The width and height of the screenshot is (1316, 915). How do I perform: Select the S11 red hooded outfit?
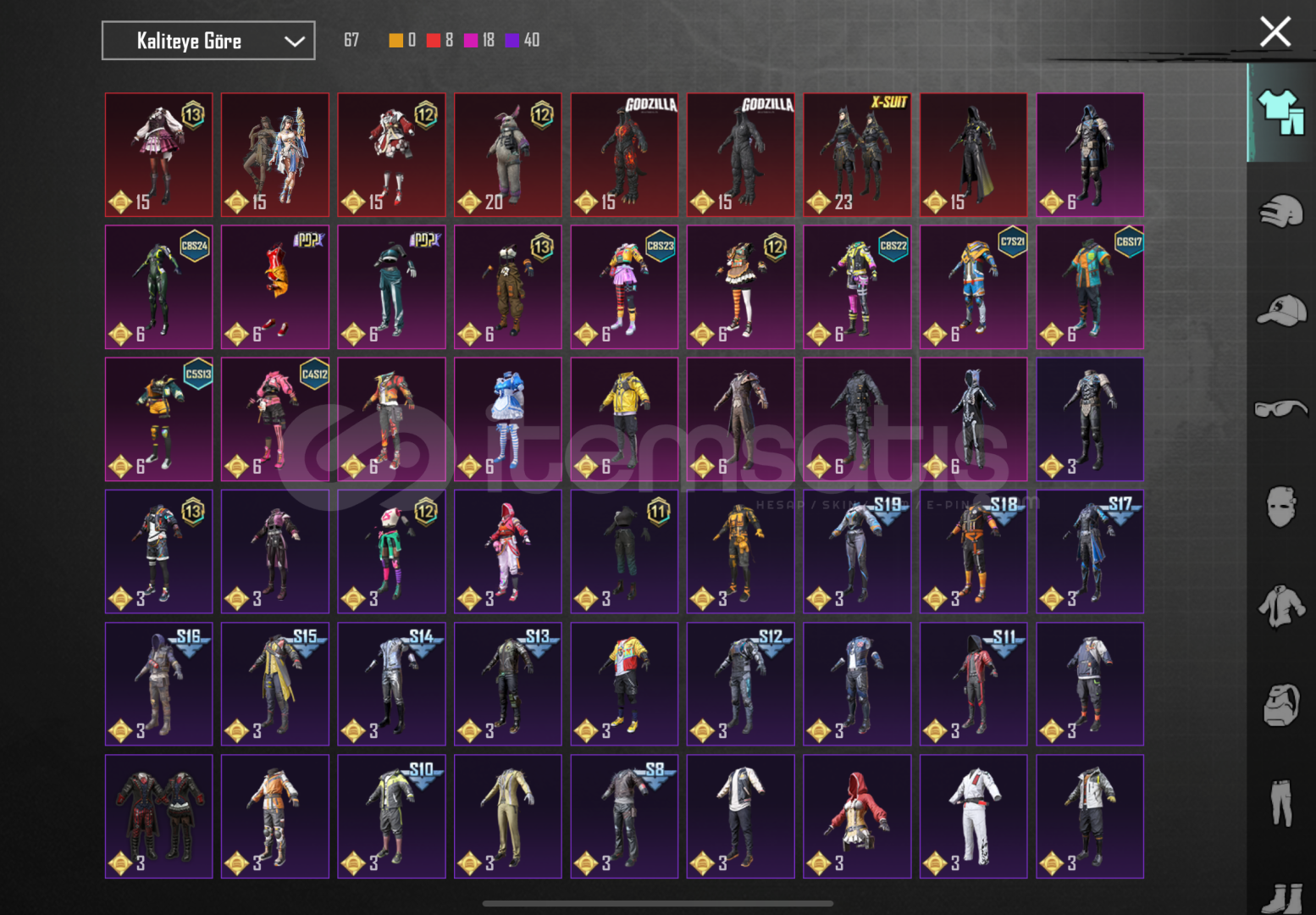tap(974, 684)
